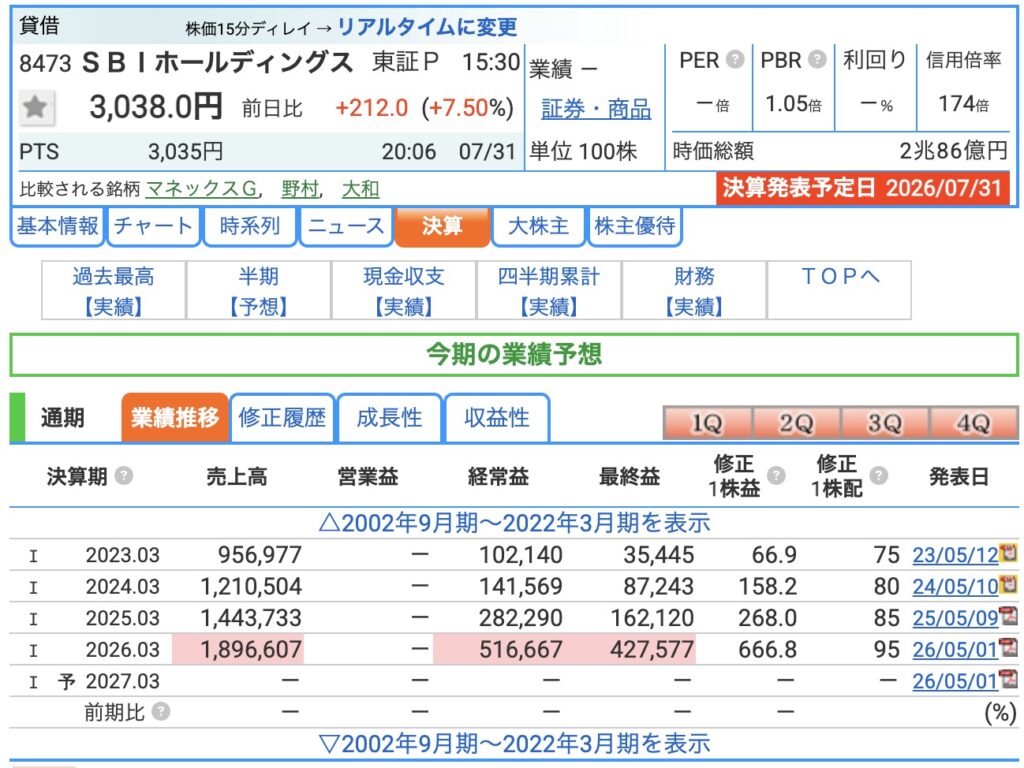The width and height of the screenshot is (1024, 768).
Task: Click help icon beside 修正1株益
Action: (776, 475)
